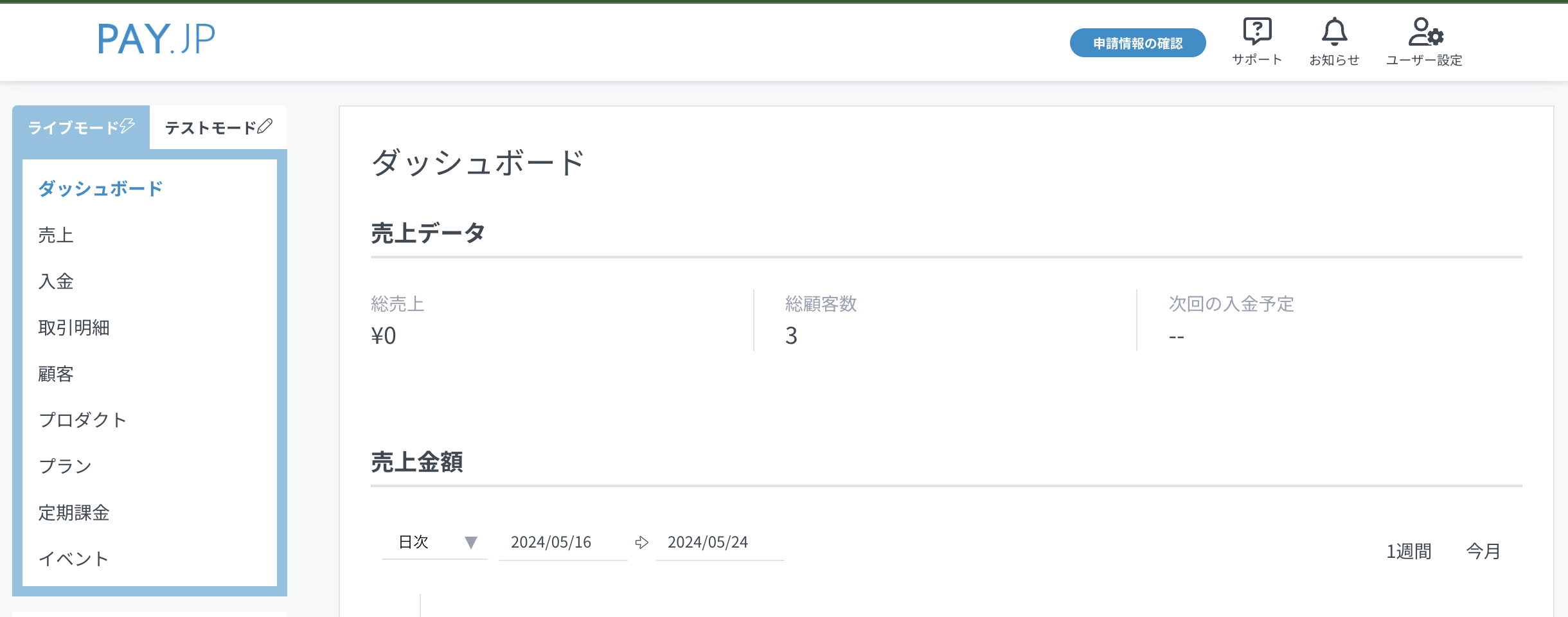Expand the 日次 interval dropdown

pyautogui.click(x=435, y=542)
